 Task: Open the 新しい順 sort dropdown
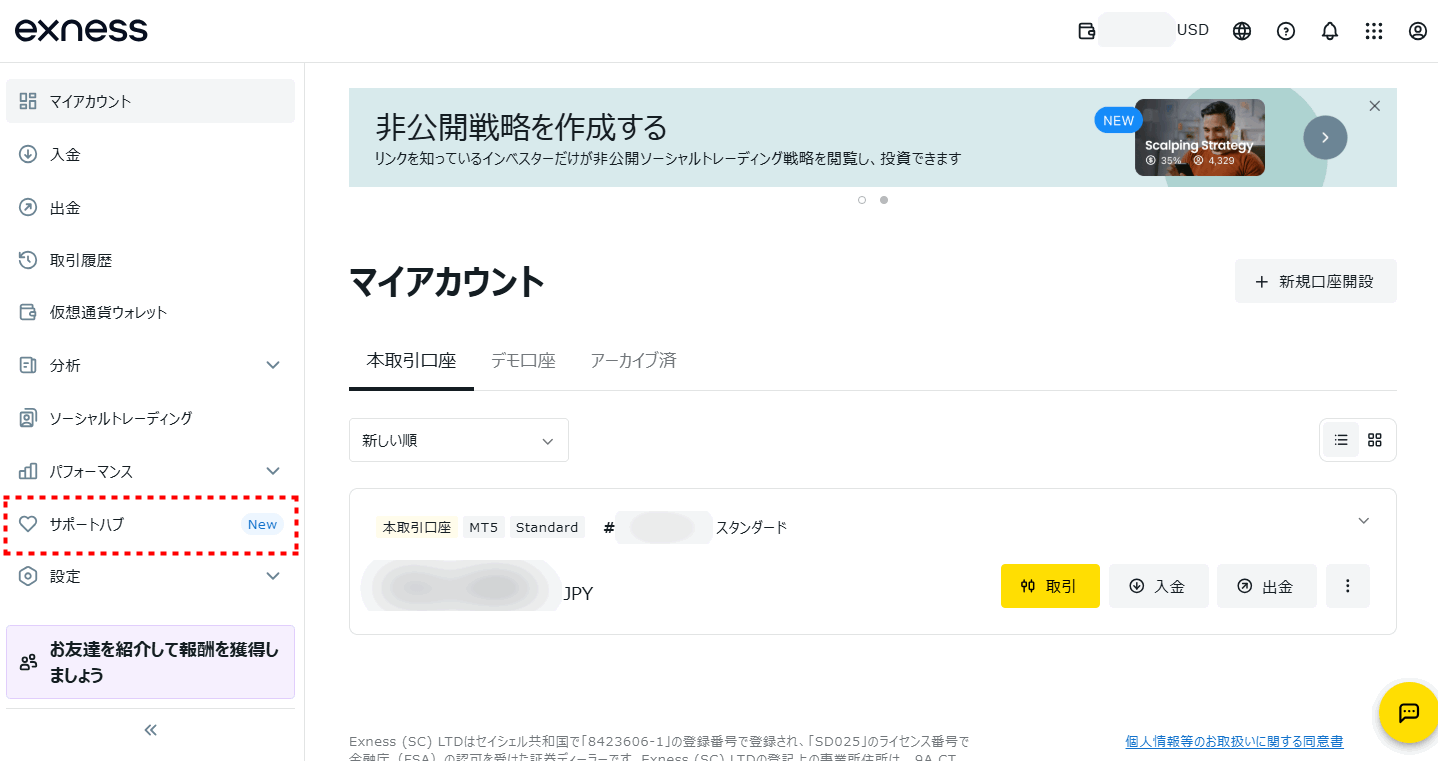(458, 439)
